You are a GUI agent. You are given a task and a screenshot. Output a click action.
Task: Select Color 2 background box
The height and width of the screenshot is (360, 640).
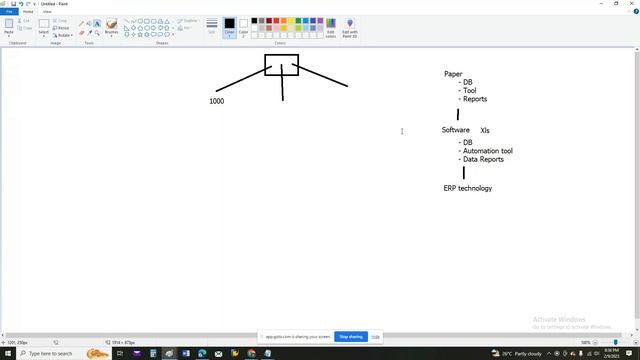243,28
